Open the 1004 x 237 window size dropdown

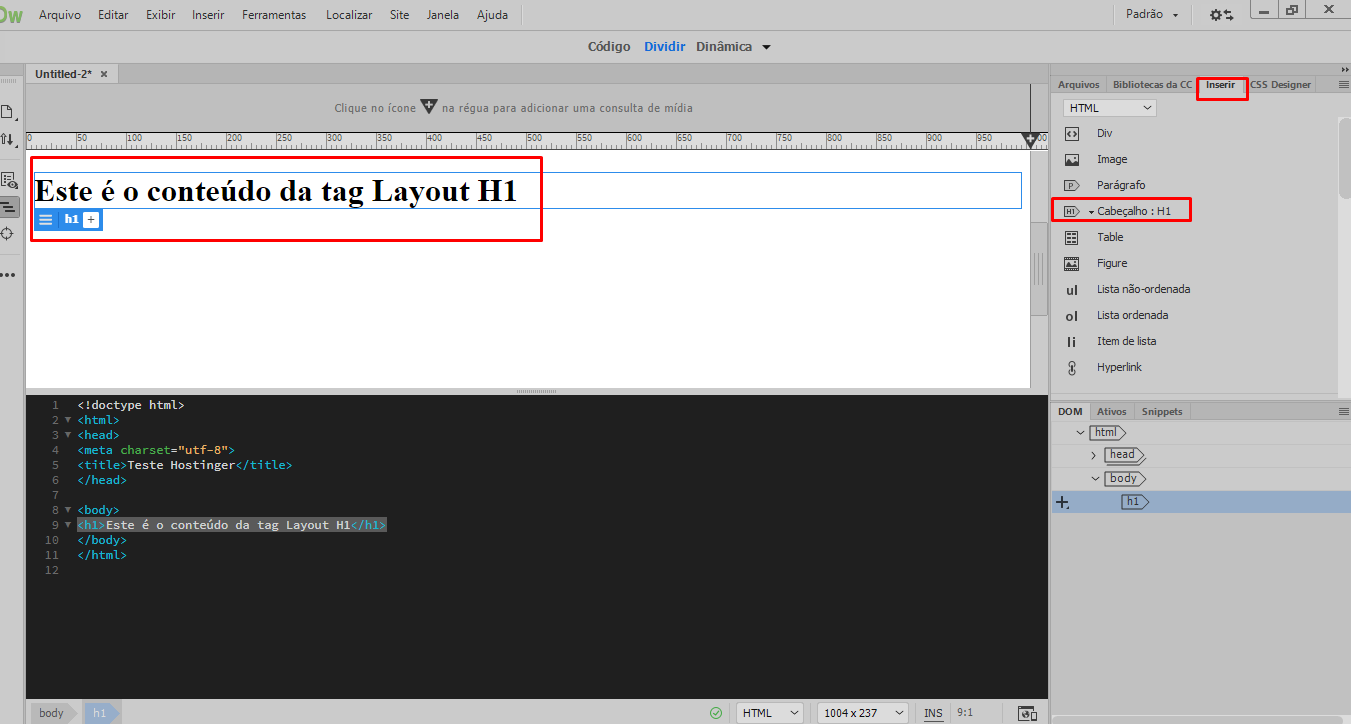click(862, 713)
